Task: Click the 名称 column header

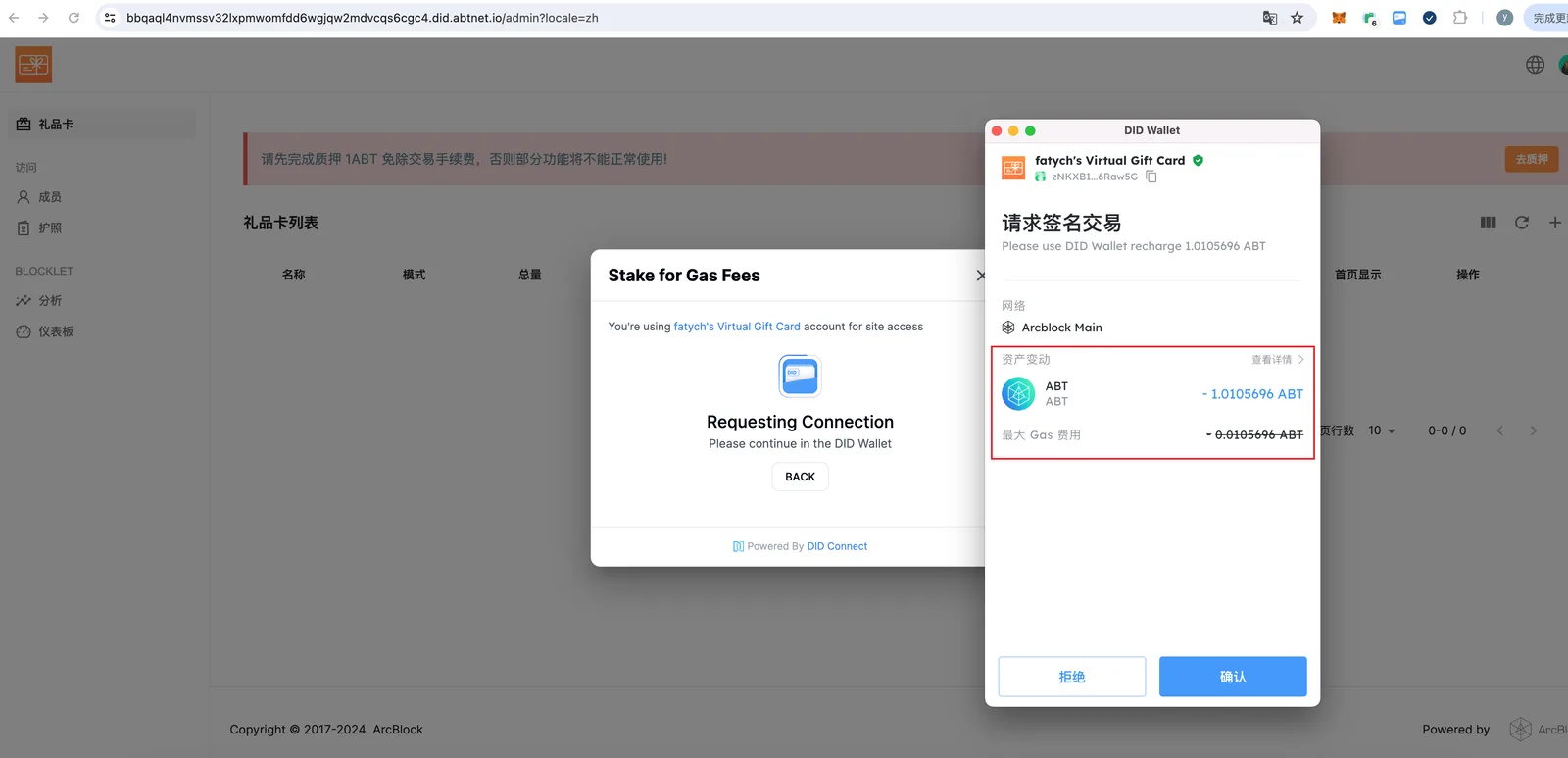Action: (294, 275)
